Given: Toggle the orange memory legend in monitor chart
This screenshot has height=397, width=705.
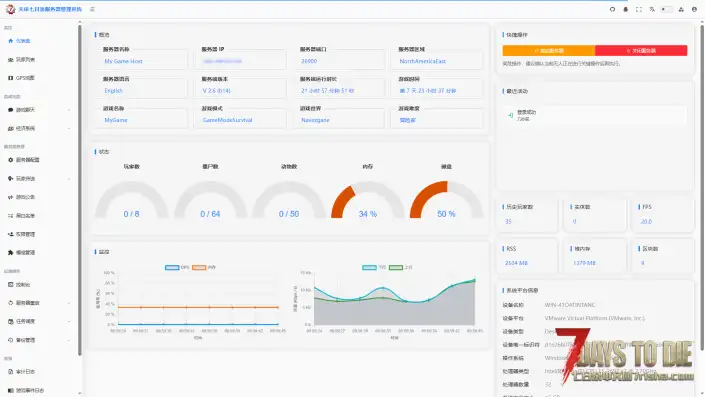Looking at the screenshot, I should (x=204, y=268).
